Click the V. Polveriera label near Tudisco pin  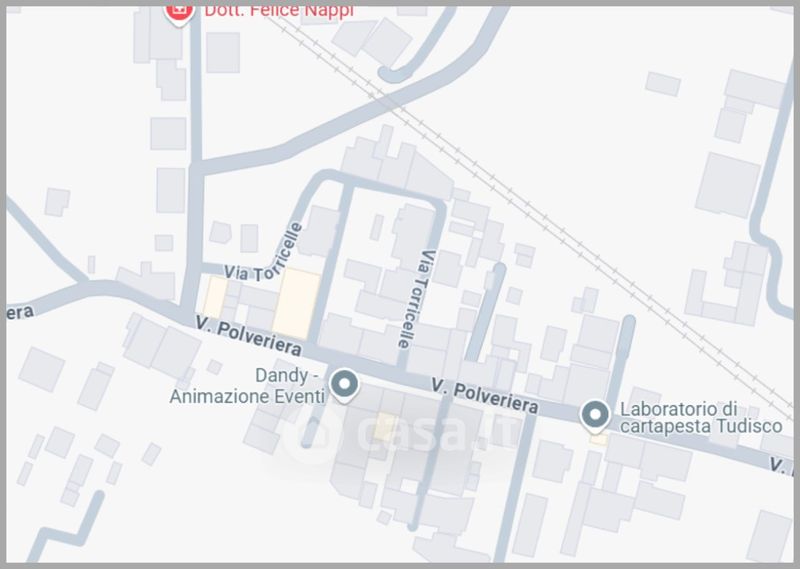(485, 395)
